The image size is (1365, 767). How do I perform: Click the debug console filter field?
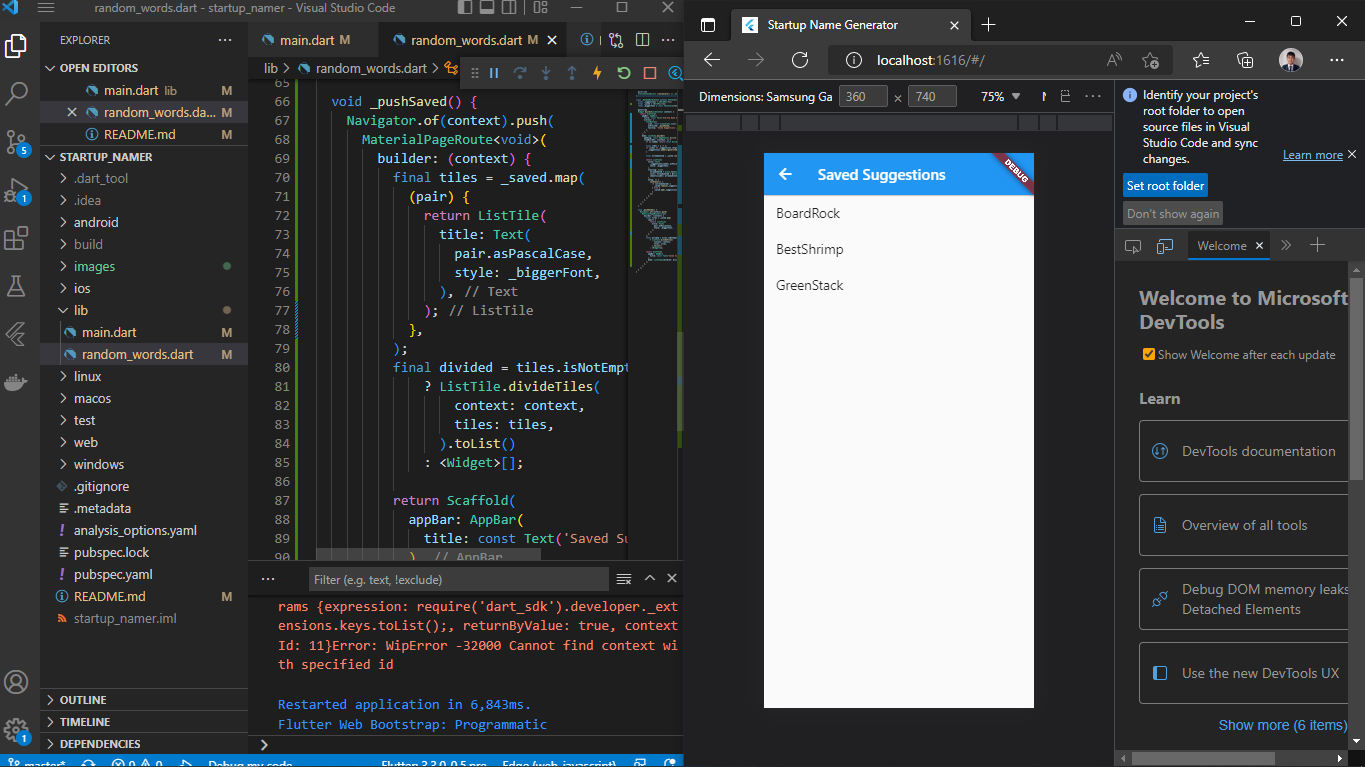458,579
